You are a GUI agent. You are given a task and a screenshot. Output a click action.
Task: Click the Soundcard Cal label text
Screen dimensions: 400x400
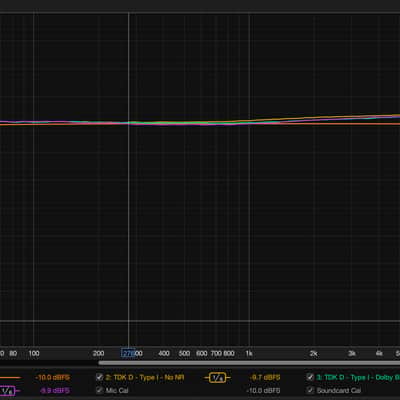point(339,390)
